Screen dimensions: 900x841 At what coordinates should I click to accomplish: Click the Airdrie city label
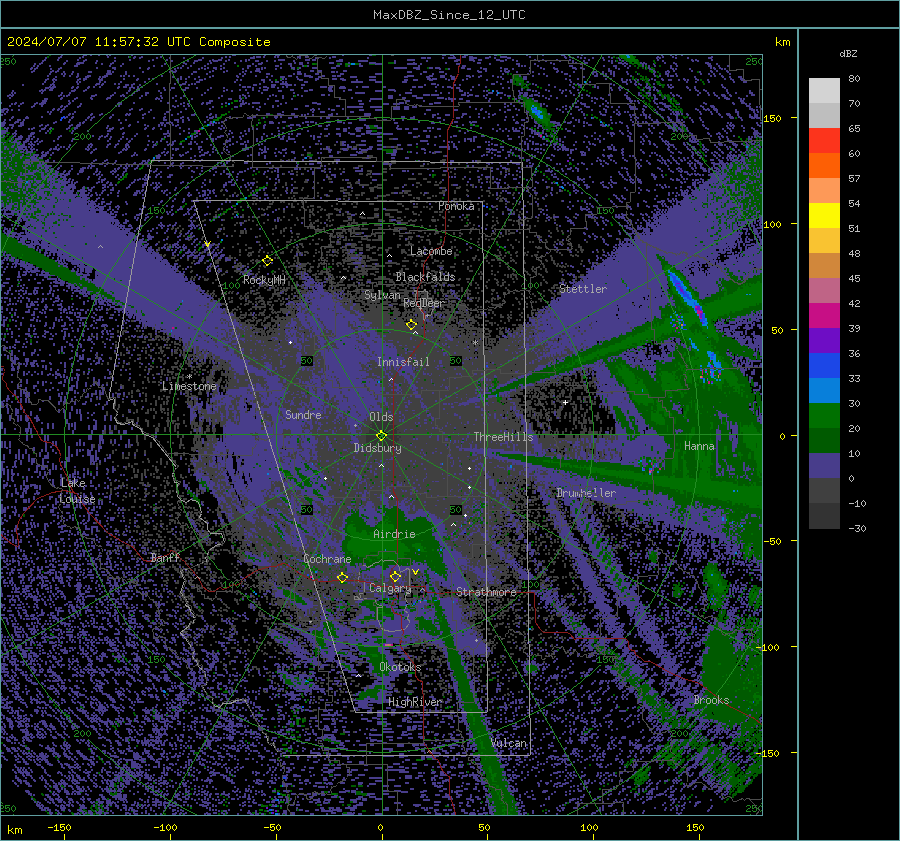[394, 534]
